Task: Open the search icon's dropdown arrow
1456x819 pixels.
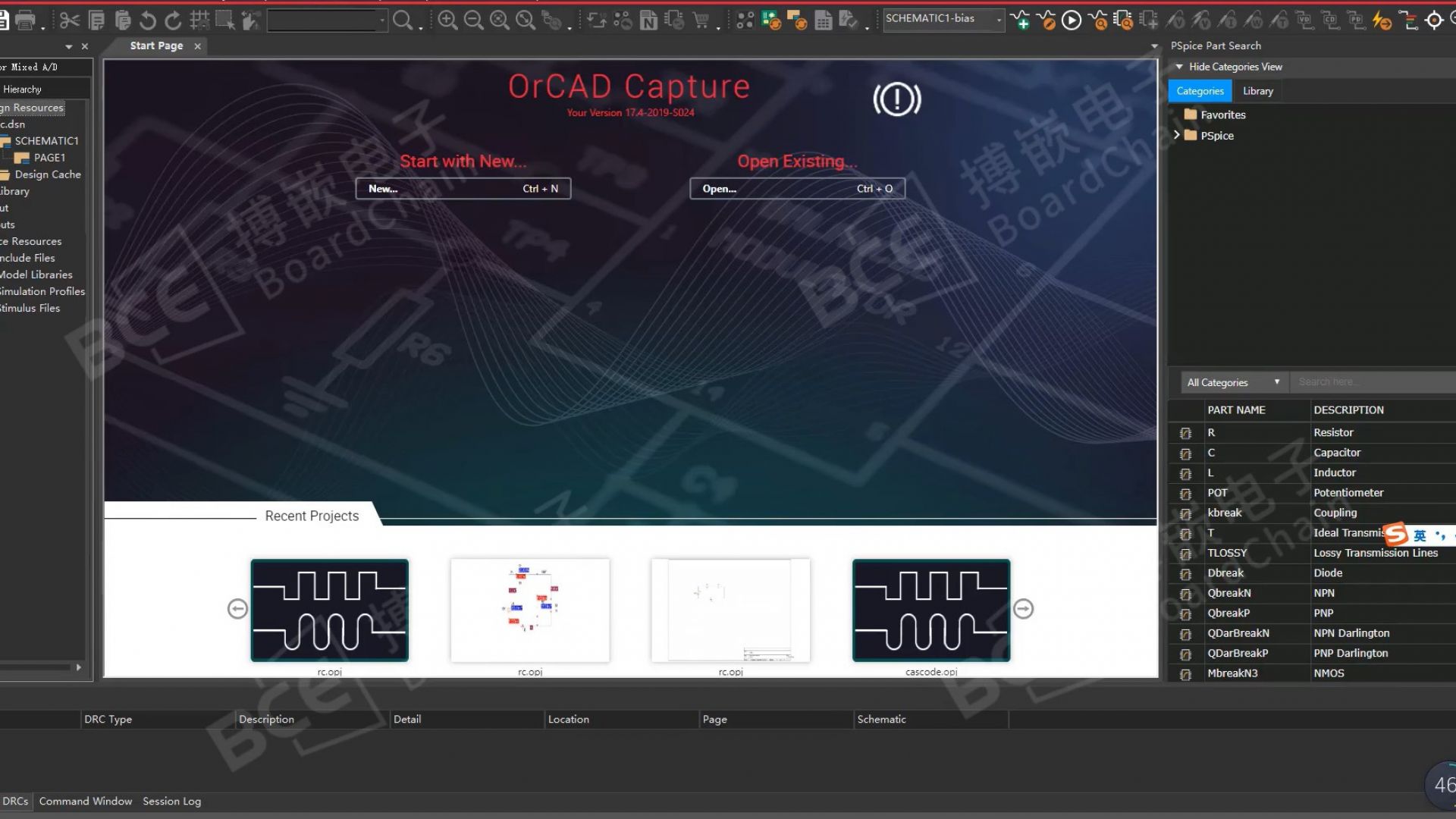Action: [x=420, y=27]
